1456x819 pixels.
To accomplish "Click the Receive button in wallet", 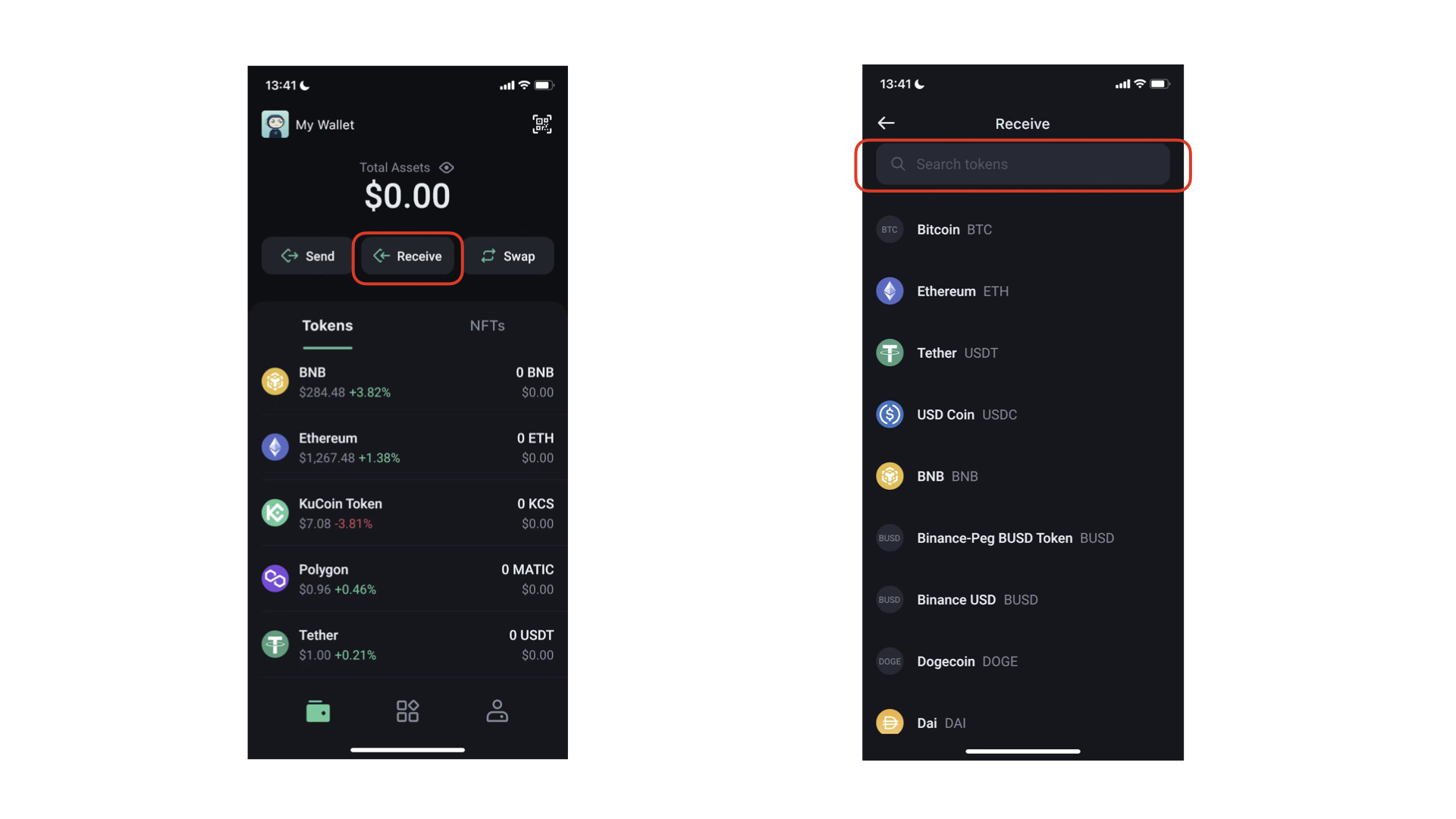I will tap(407, 256).
